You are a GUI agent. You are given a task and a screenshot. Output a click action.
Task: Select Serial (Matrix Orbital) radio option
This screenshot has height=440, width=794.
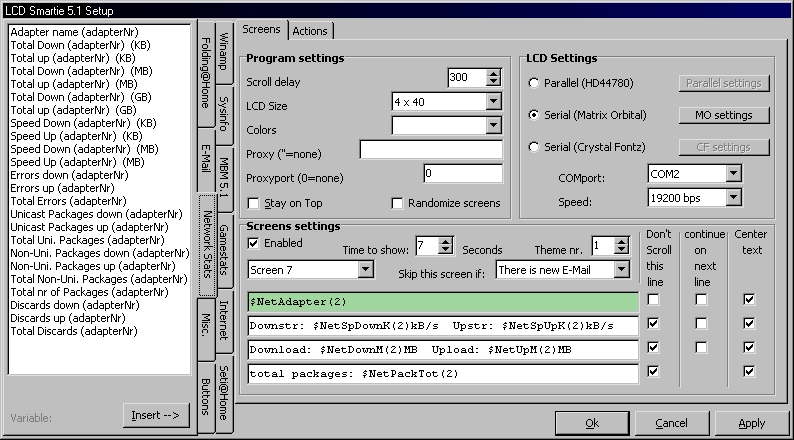(534, 115)
